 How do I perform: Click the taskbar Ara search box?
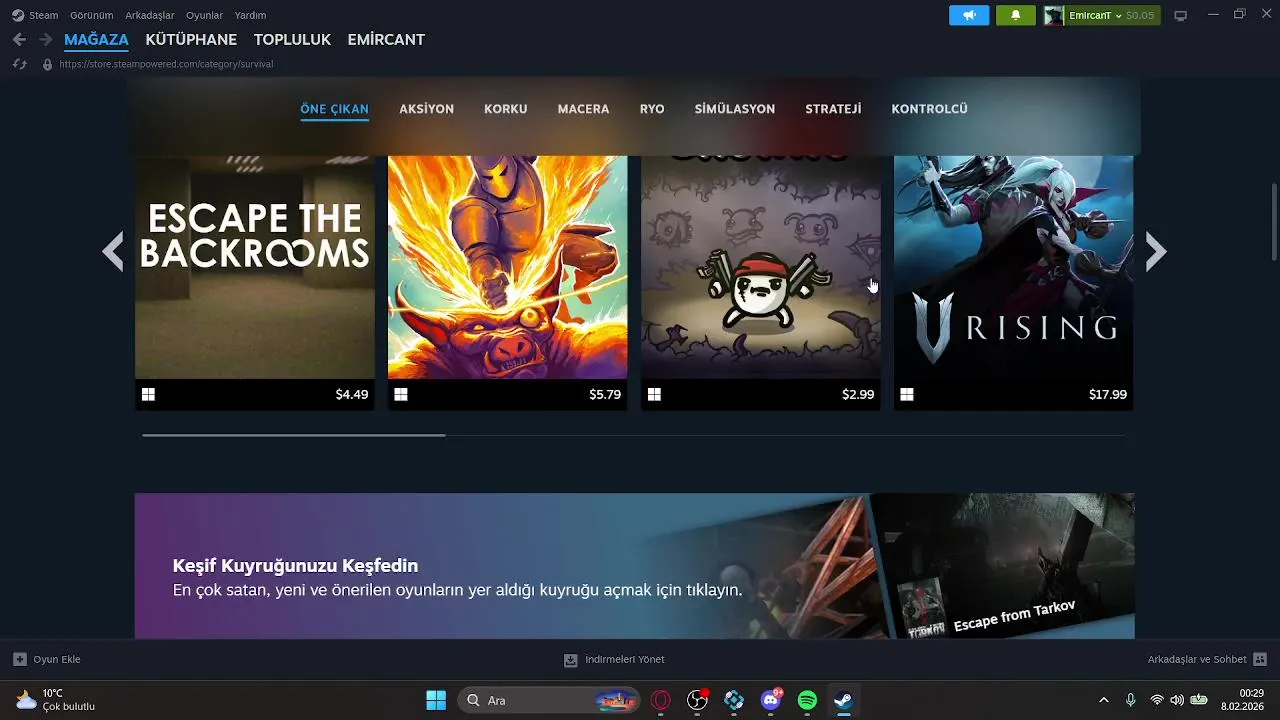tap(550, 701)
